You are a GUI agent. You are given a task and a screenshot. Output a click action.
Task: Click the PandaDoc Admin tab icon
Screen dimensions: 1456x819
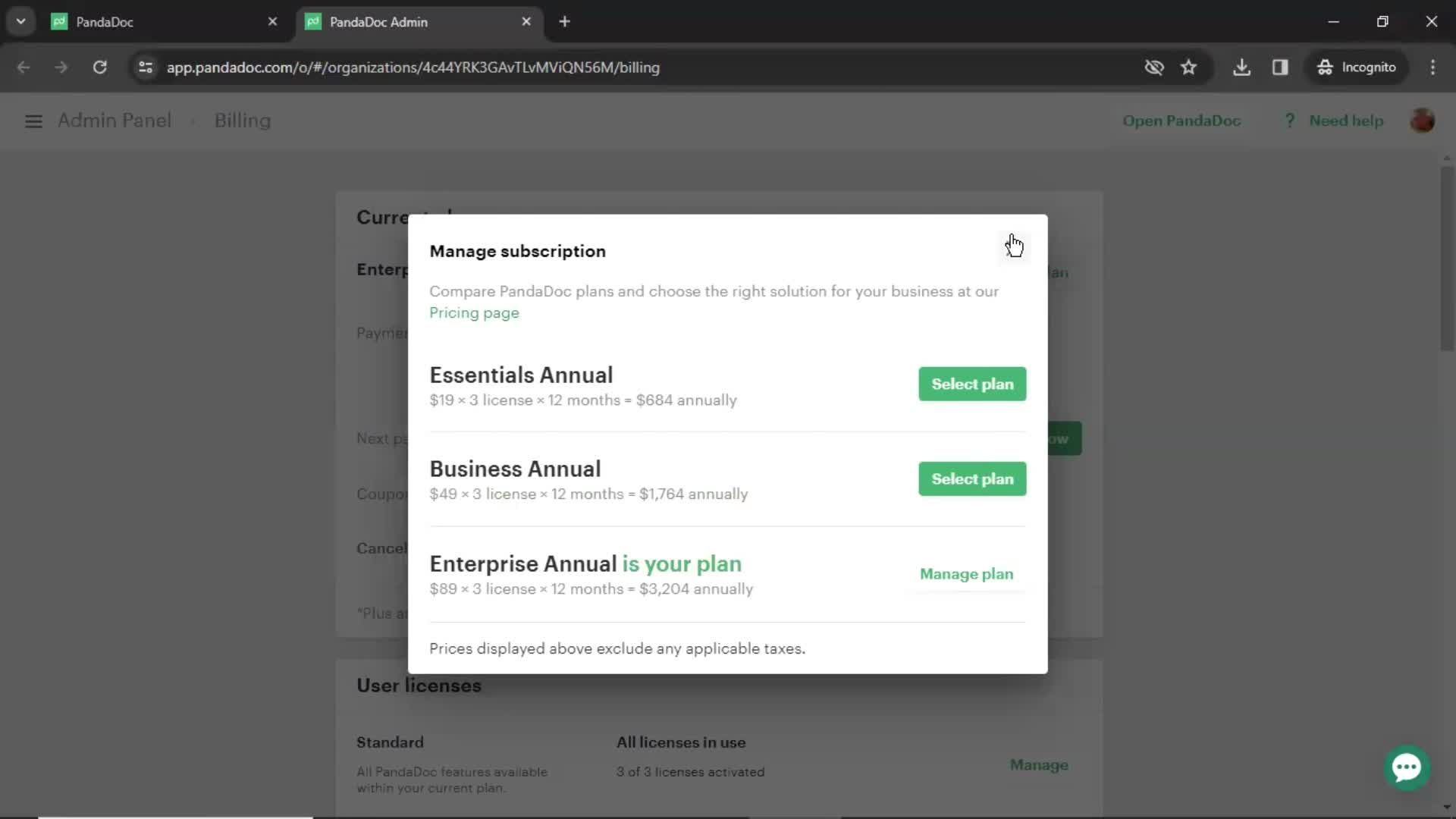(x=314, y=22)
